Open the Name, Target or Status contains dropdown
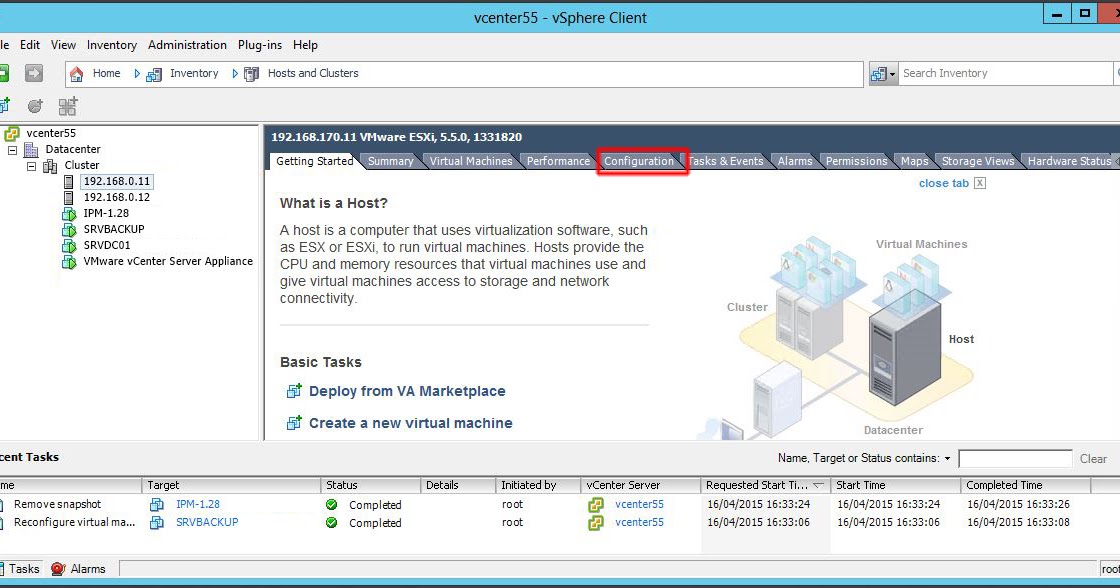 (x=950, y=458)
